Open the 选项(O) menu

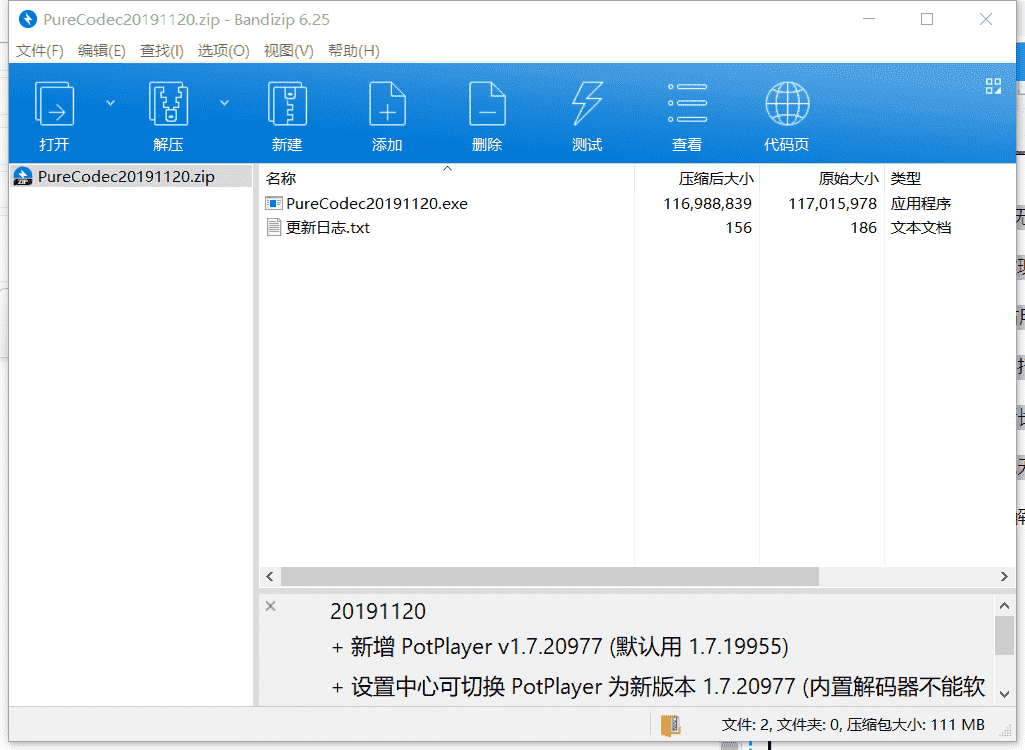click(x=224, y=51)
